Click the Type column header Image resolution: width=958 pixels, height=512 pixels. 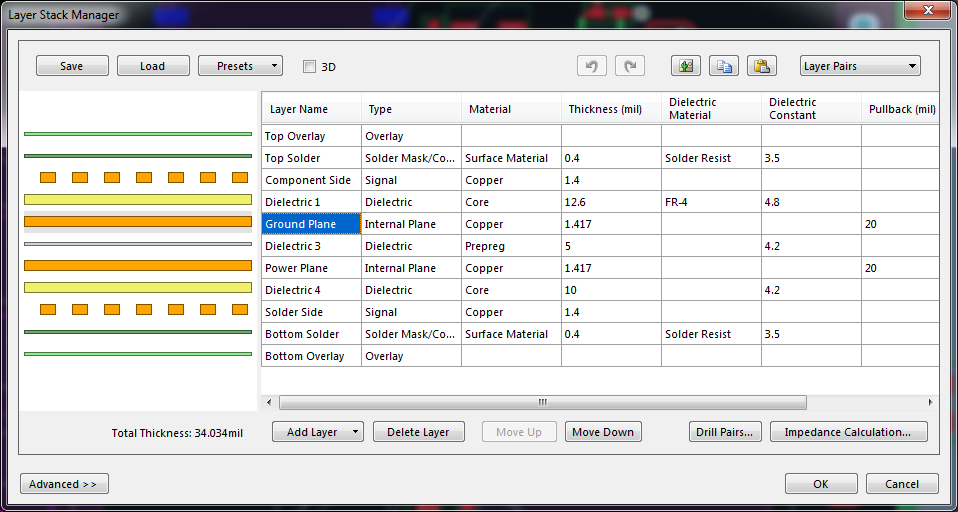pyautogui.click(x=411, y=109)
